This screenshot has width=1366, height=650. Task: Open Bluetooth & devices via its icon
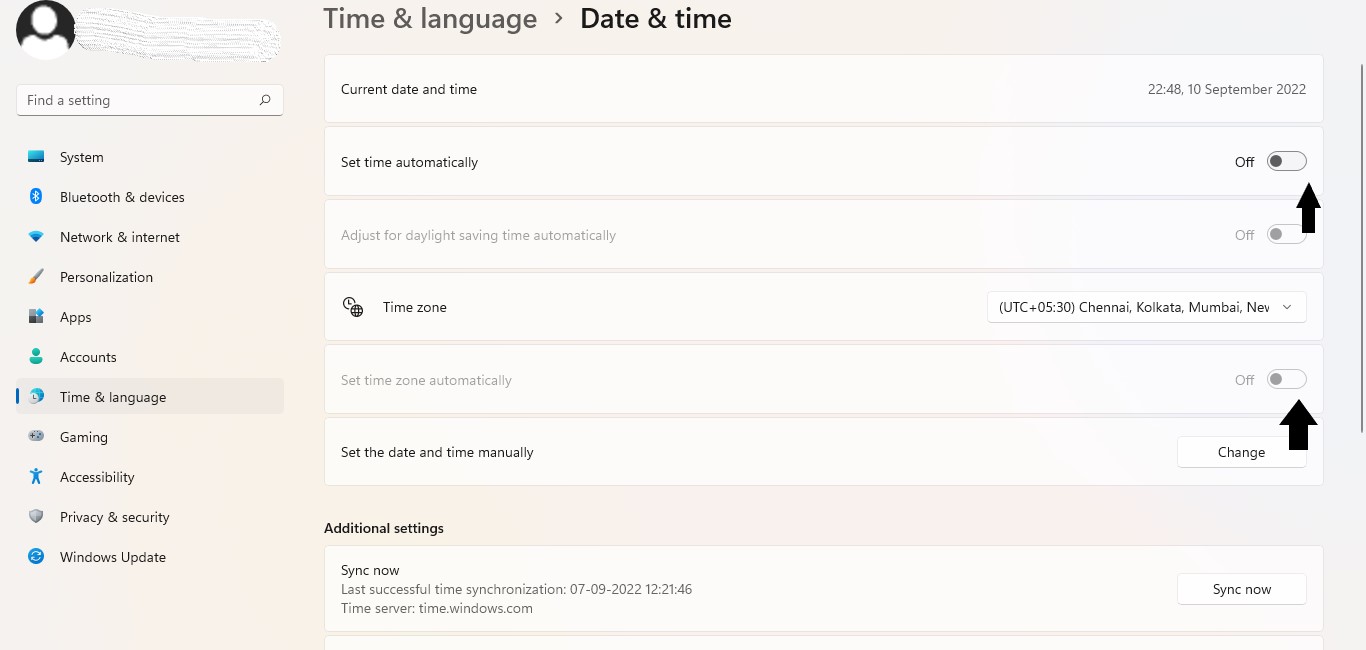[x=36, y=197]
